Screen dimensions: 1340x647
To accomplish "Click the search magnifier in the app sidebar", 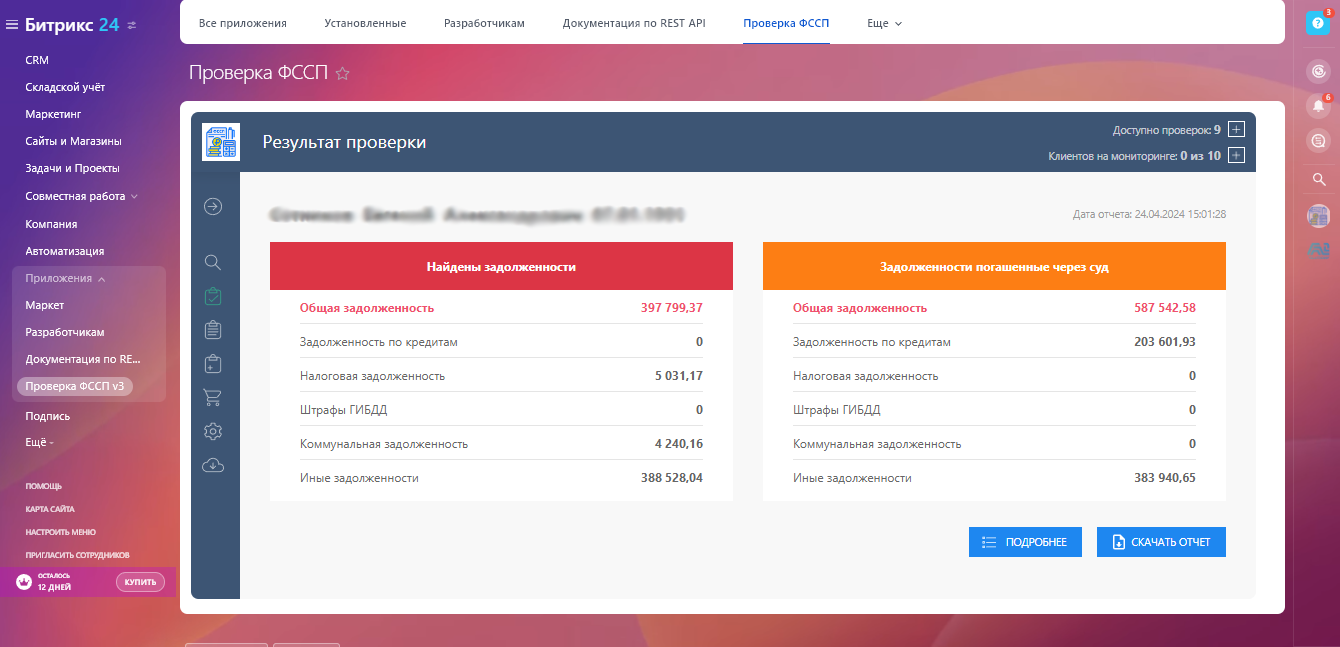I will point(212,262).
